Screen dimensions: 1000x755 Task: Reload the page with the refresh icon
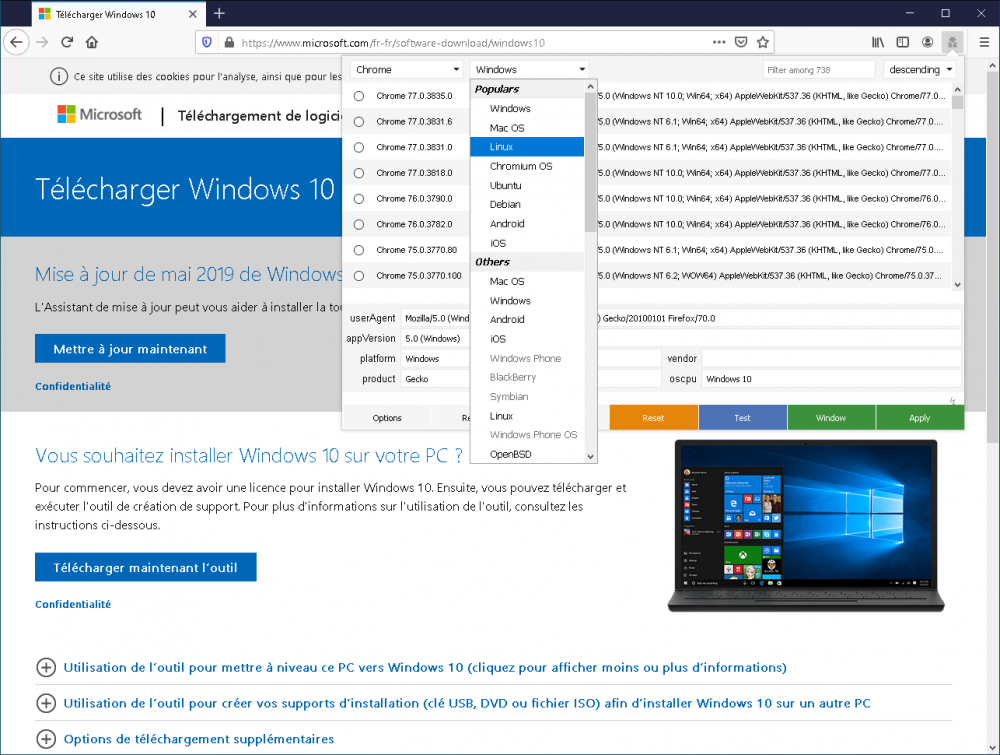(x=67, y=43)
